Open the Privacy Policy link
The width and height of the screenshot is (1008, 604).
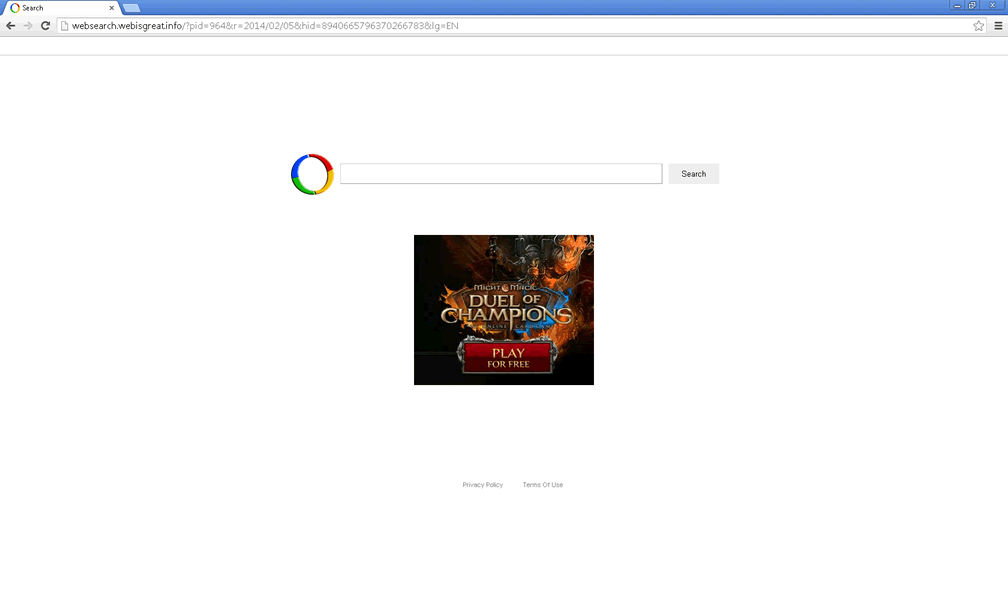point(482,485)
